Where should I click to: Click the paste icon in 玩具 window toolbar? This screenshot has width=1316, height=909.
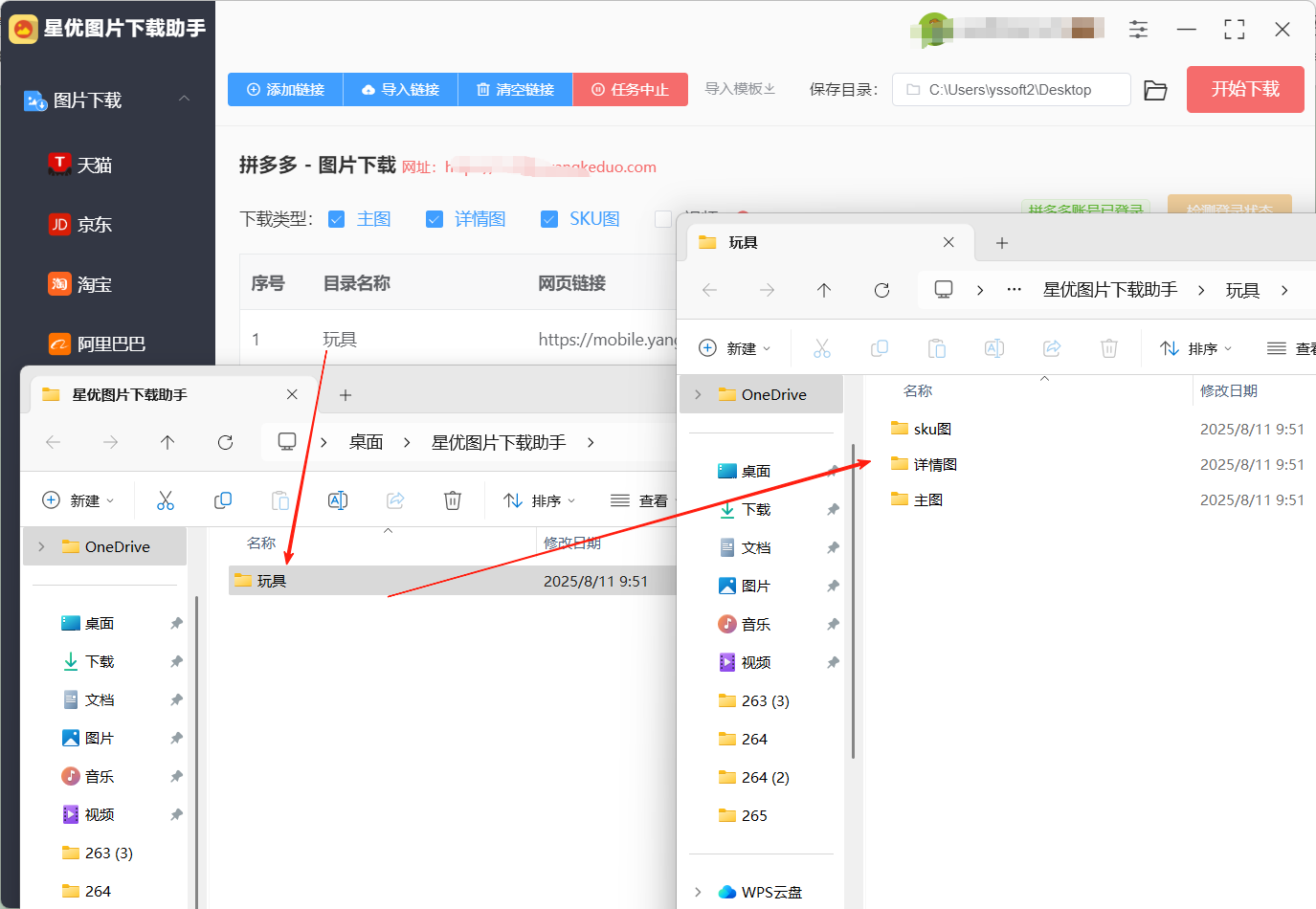pos(937,348)
